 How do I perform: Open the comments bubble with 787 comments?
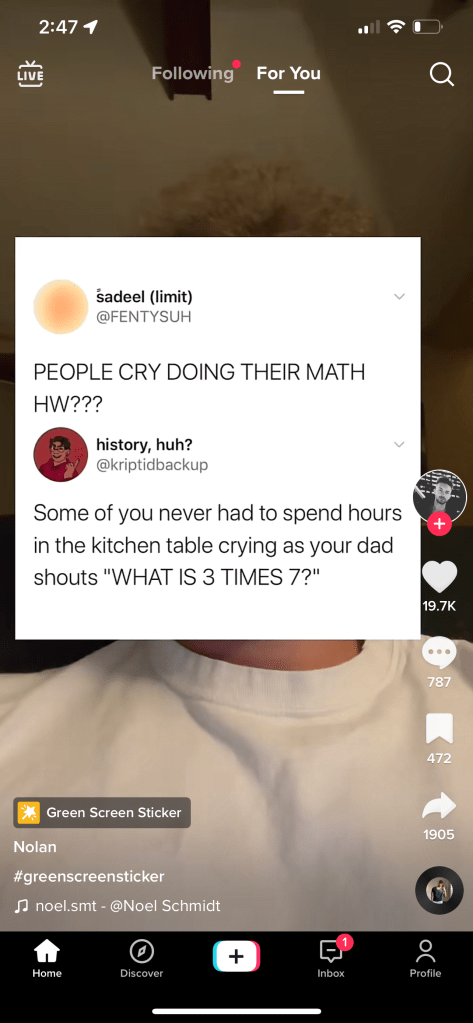point(439,652)
